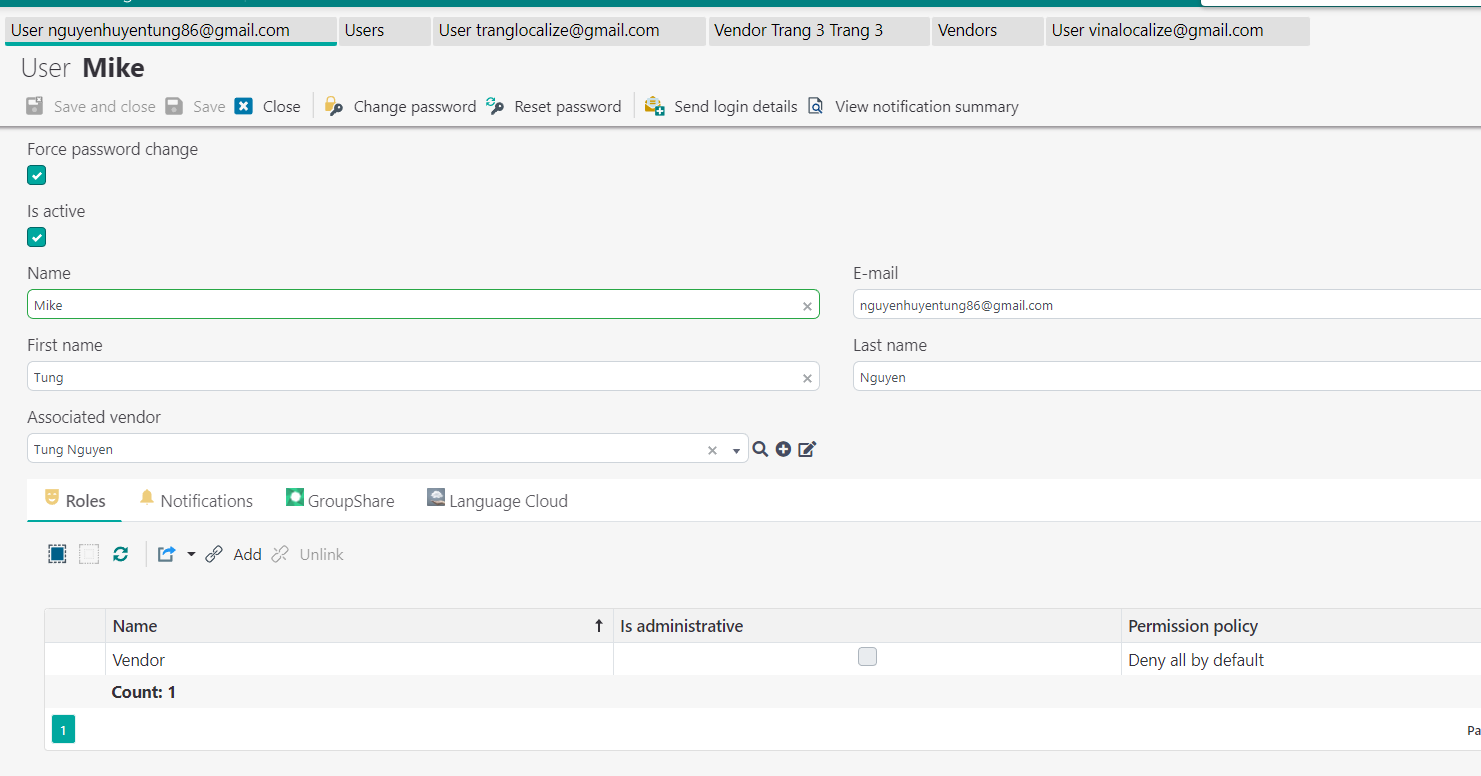Switch to Vendor Trang 3 Trang 3 tab

(819, 30)
